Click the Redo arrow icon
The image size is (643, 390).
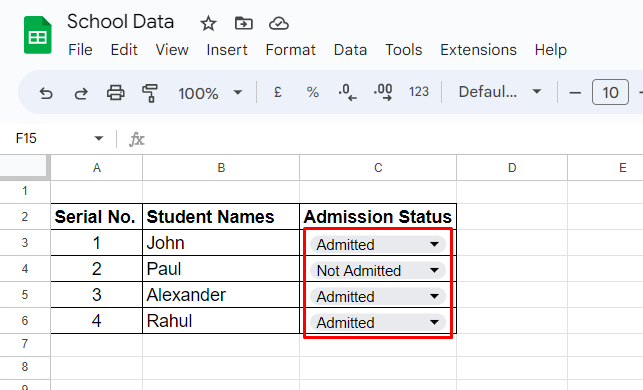[81, 93]
